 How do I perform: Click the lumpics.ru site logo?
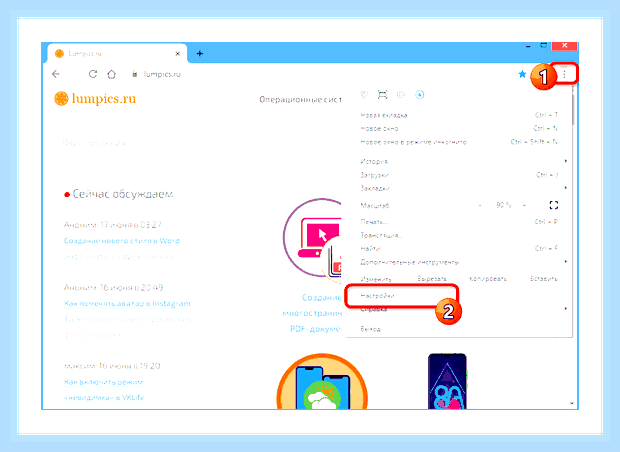coord(95,98)
